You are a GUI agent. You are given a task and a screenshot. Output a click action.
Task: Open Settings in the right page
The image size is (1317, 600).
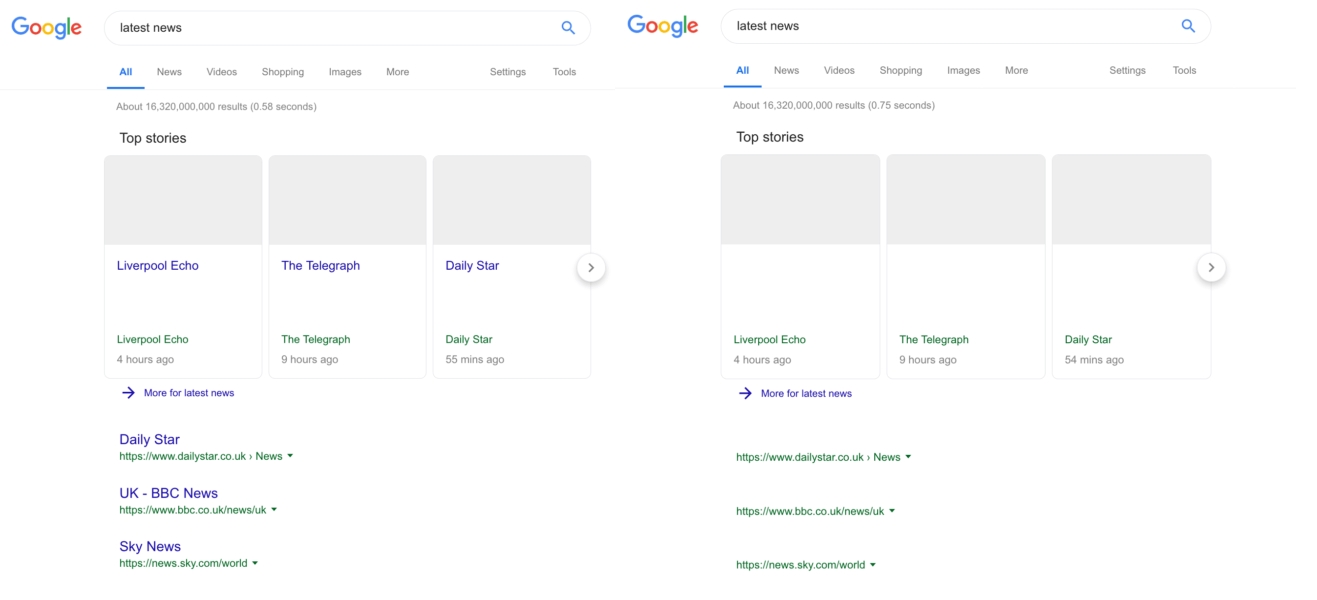(1128, 70)
